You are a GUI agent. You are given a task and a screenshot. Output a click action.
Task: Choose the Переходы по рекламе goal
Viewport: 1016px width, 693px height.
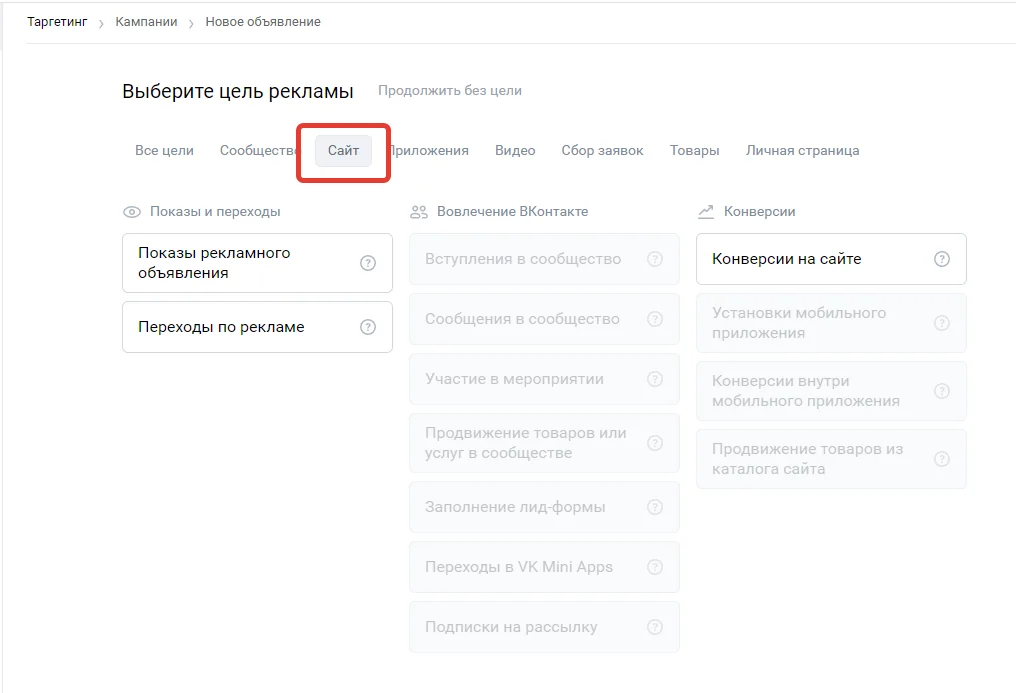257,327
